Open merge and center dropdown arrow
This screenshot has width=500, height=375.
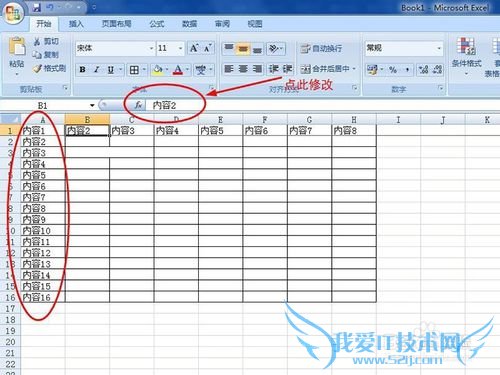pos(354,69)
